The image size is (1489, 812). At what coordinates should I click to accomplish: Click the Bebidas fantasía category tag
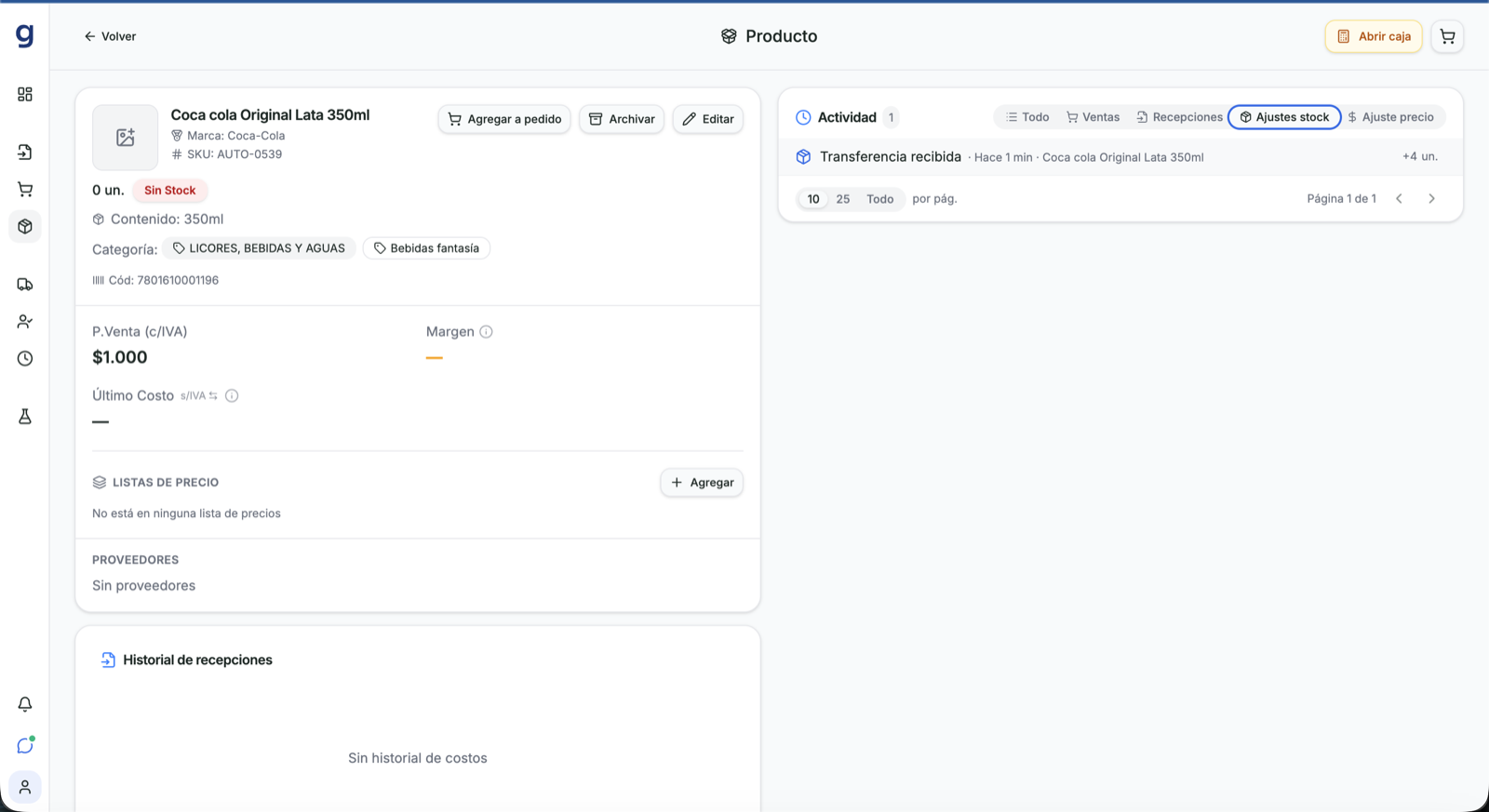click(x=426, y=248)
